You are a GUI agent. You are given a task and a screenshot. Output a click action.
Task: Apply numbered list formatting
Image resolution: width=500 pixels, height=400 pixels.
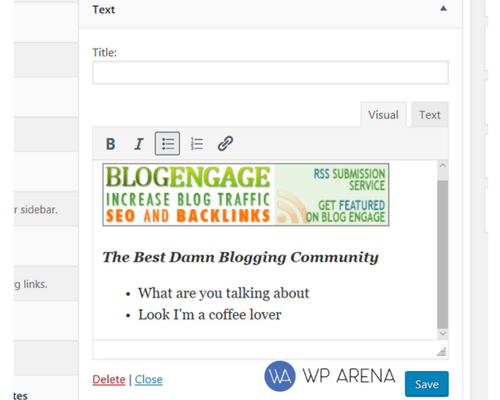point(196,144)
